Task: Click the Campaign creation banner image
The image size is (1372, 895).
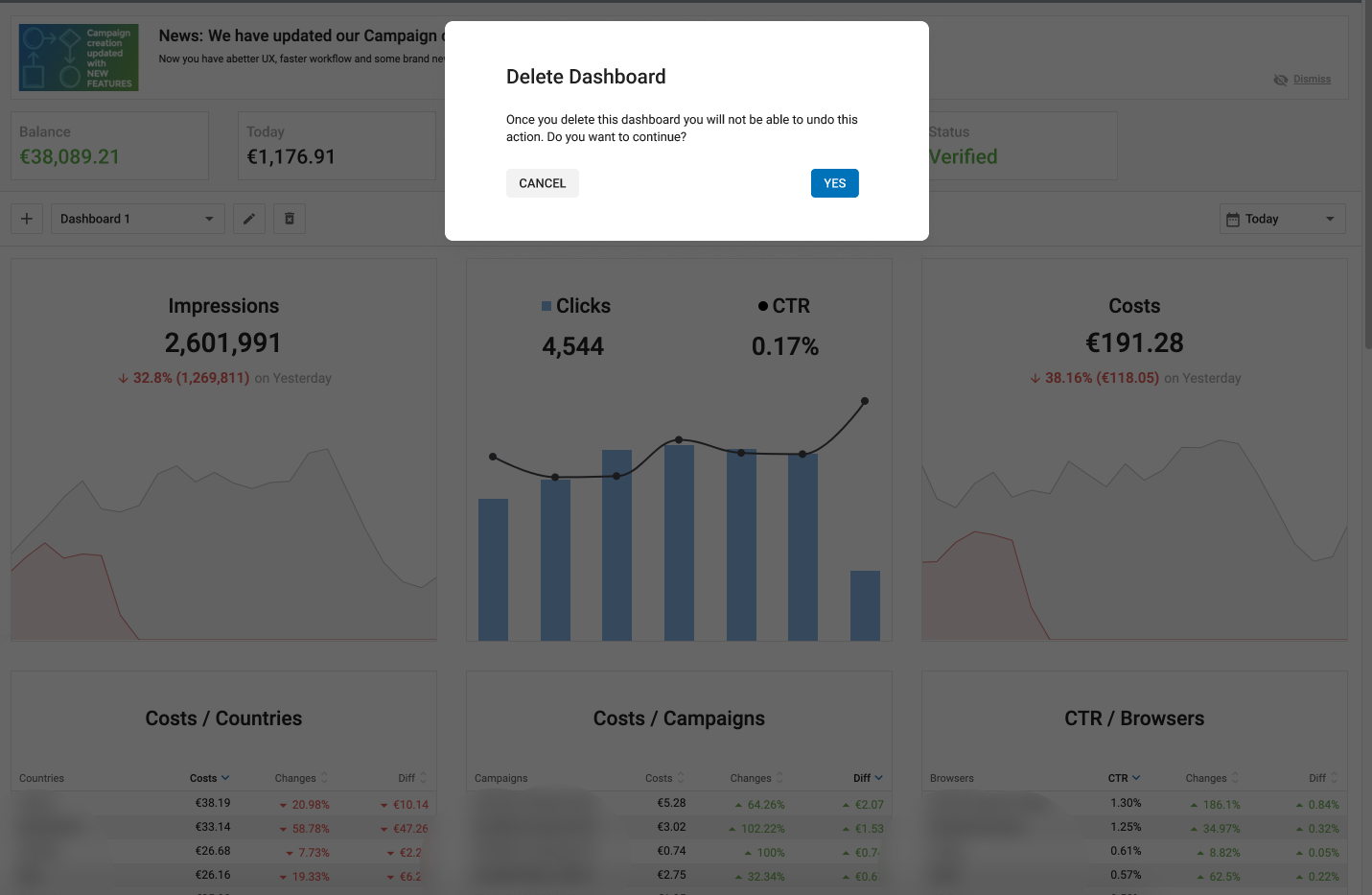Action: tap(78, 57)
